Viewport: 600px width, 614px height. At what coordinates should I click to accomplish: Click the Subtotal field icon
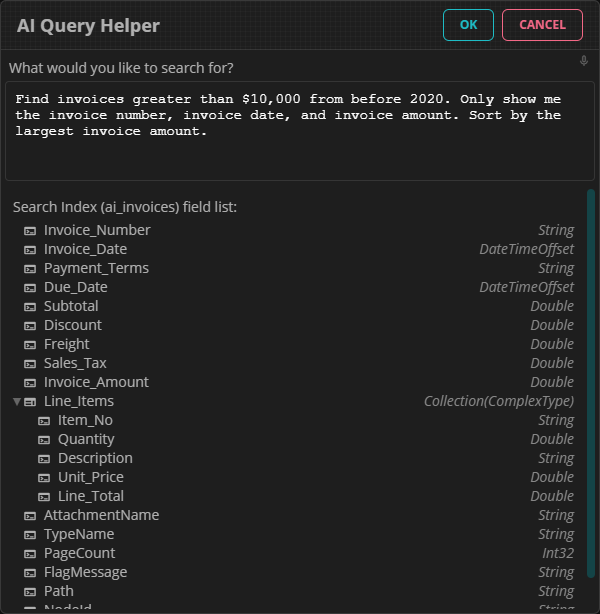30,307
